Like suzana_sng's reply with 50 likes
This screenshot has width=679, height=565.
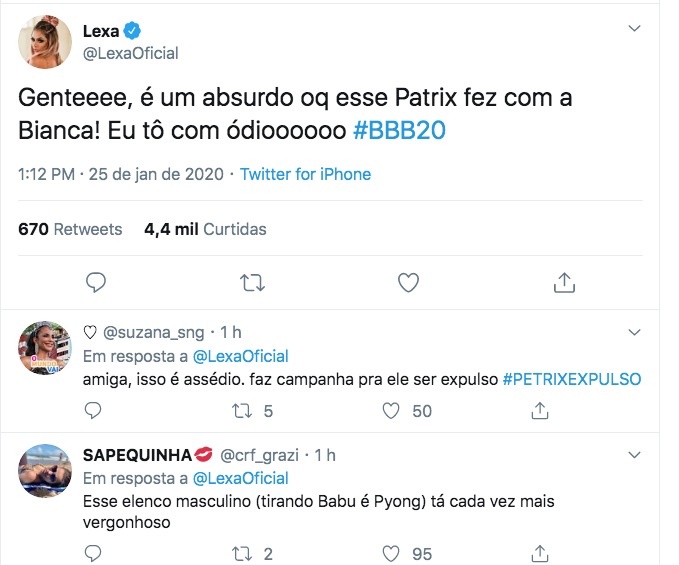point(393,410)
